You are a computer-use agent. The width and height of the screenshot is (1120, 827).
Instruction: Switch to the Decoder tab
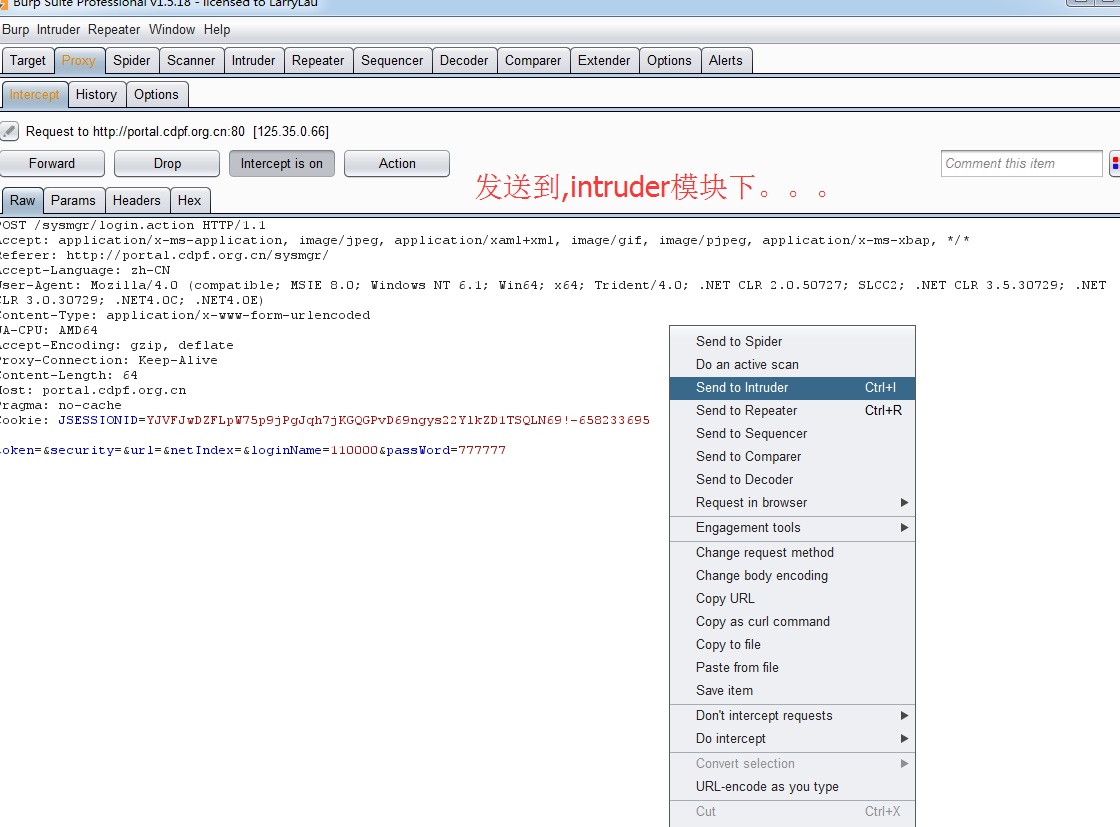(464, 61)
